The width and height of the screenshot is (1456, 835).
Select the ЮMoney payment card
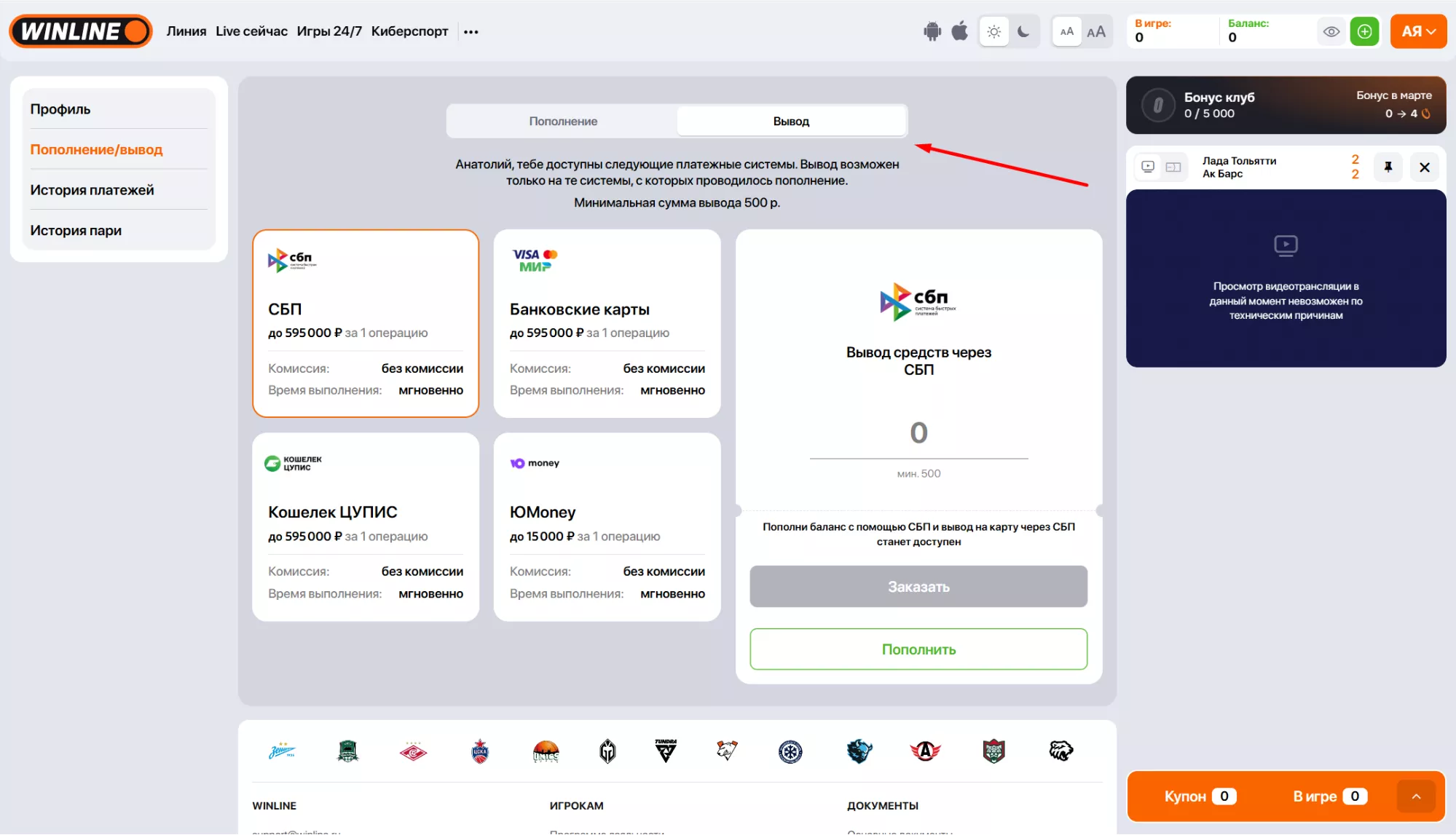(607, 526)
